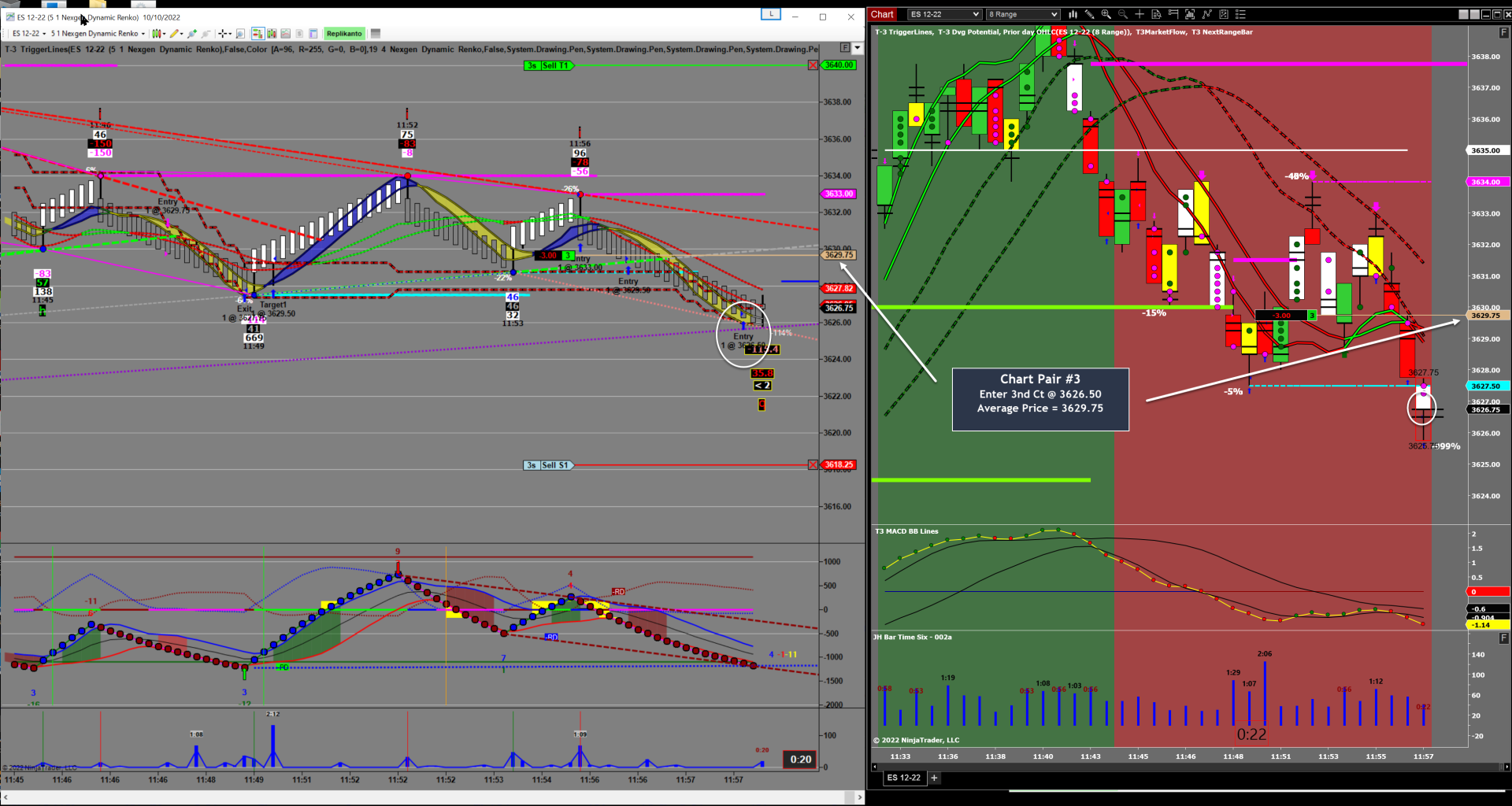The image size is (1512, 806).
Task: Click the Chart label in right window
Action: 882,14
